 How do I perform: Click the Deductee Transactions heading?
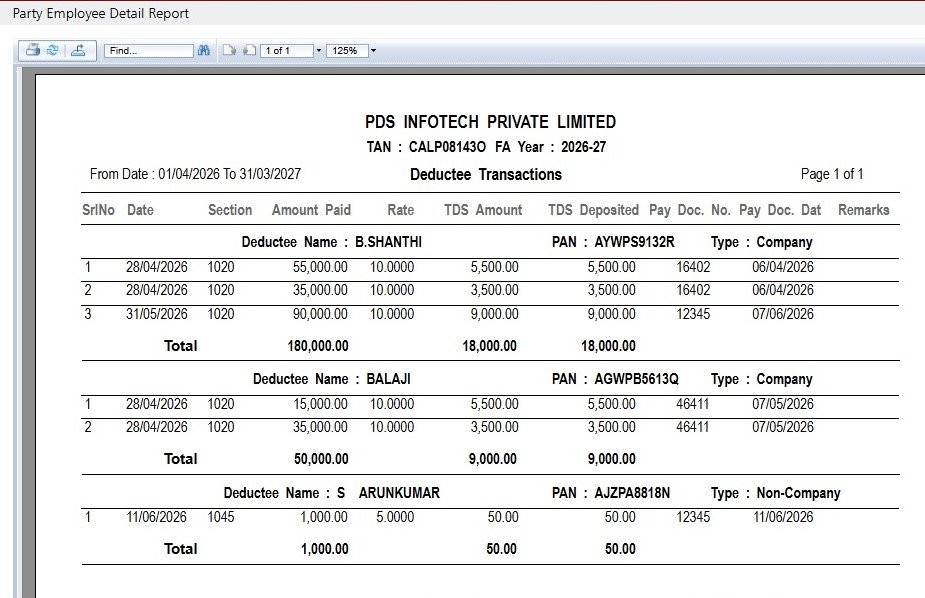(x=486, y=175)
